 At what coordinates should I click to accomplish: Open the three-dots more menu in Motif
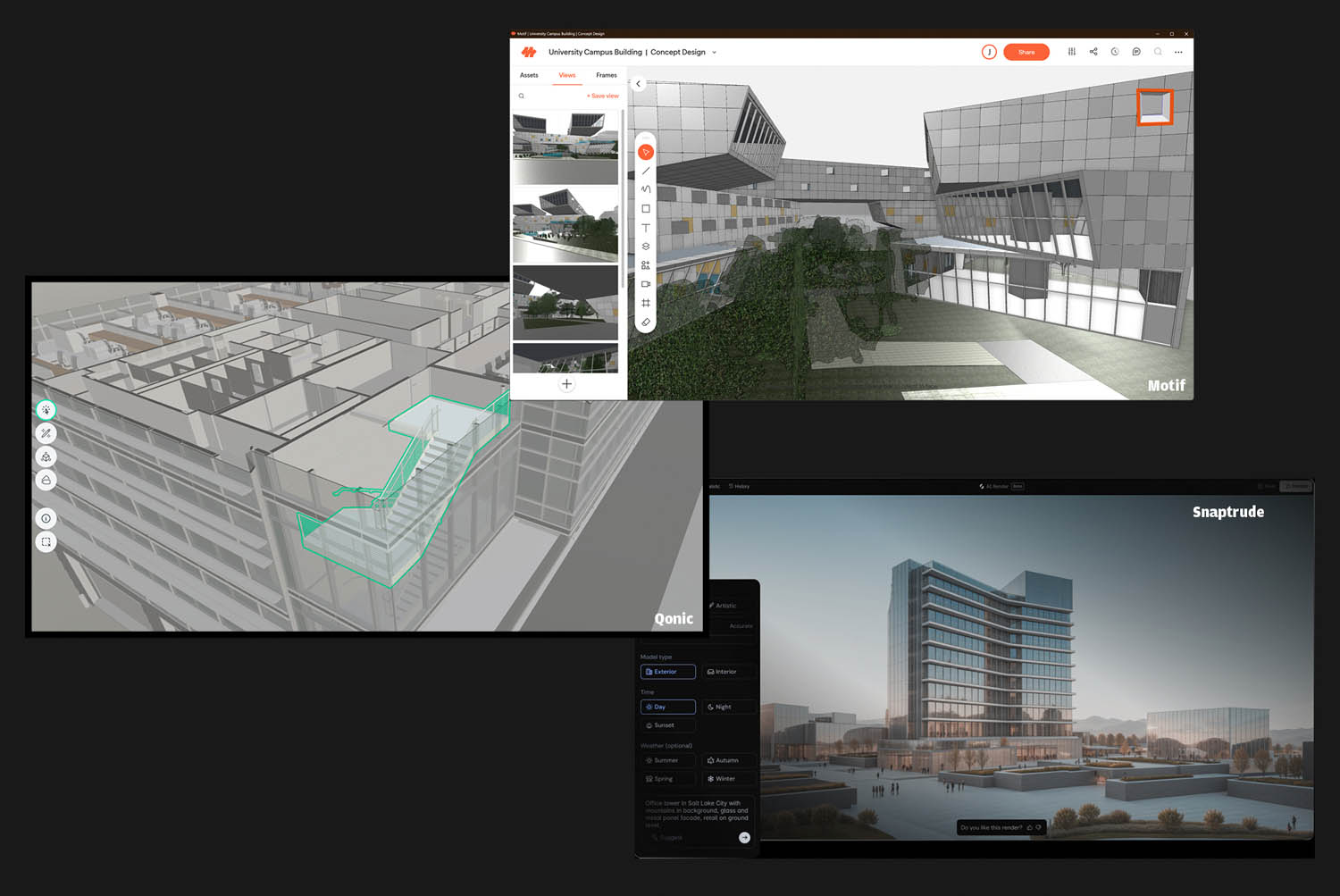pos(1178,52)
